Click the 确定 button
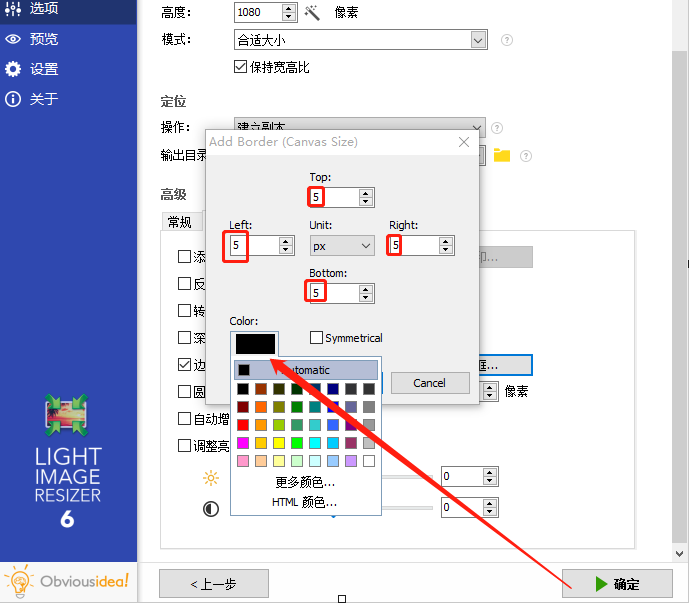Screen dimensions: 689x603 coord(617,584)
